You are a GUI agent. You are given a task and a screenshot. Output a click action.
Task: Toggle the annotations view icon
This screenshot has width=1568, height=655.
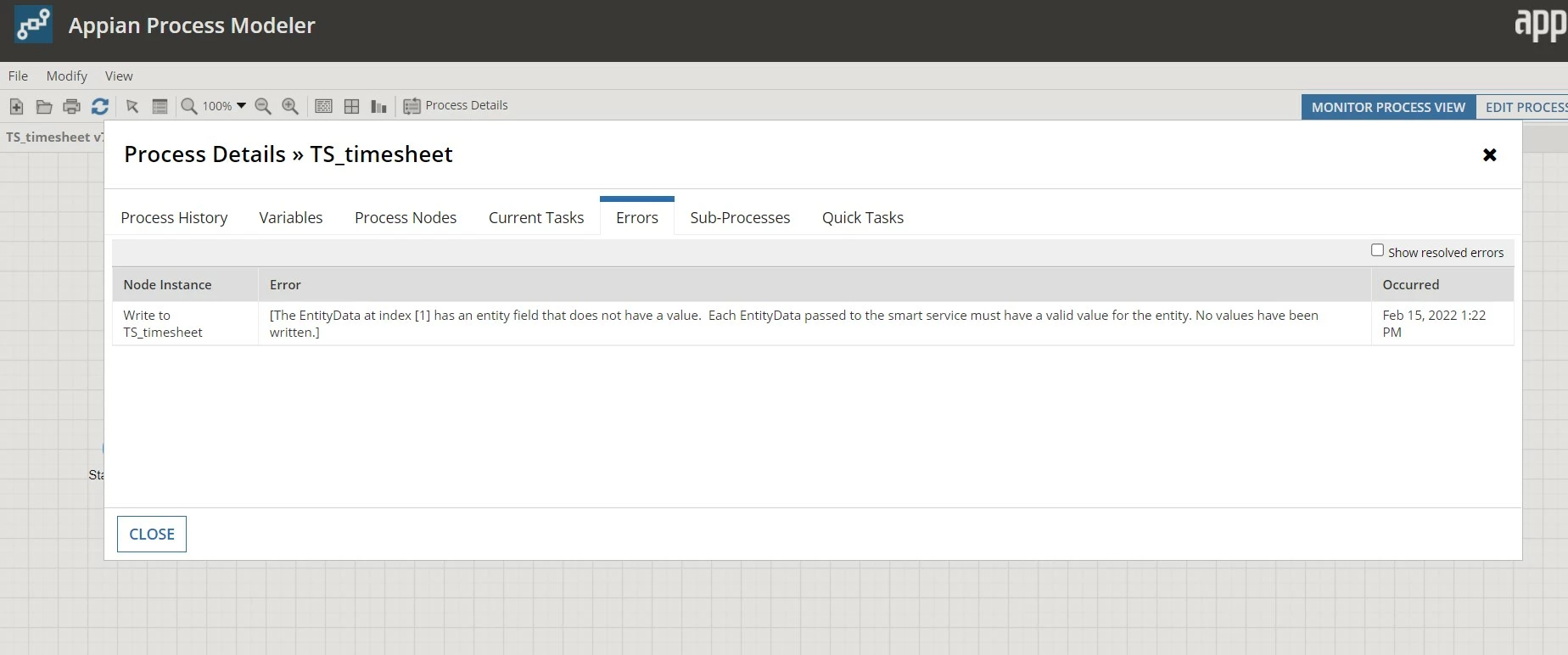click(x=323, y=106)
